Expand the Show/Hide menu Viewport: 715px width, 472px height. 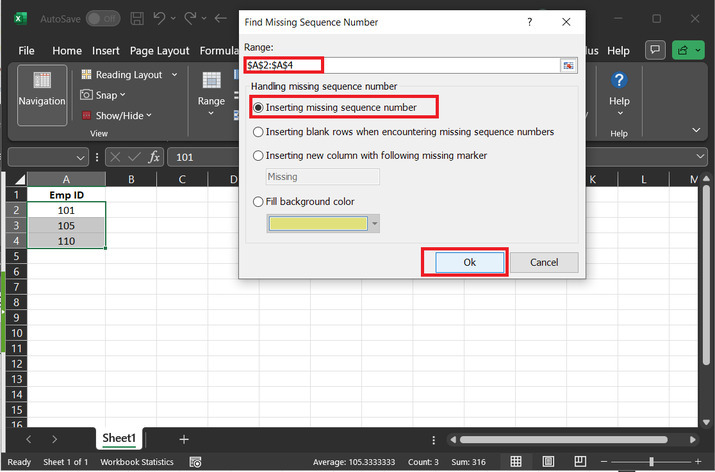pos(117,116)
